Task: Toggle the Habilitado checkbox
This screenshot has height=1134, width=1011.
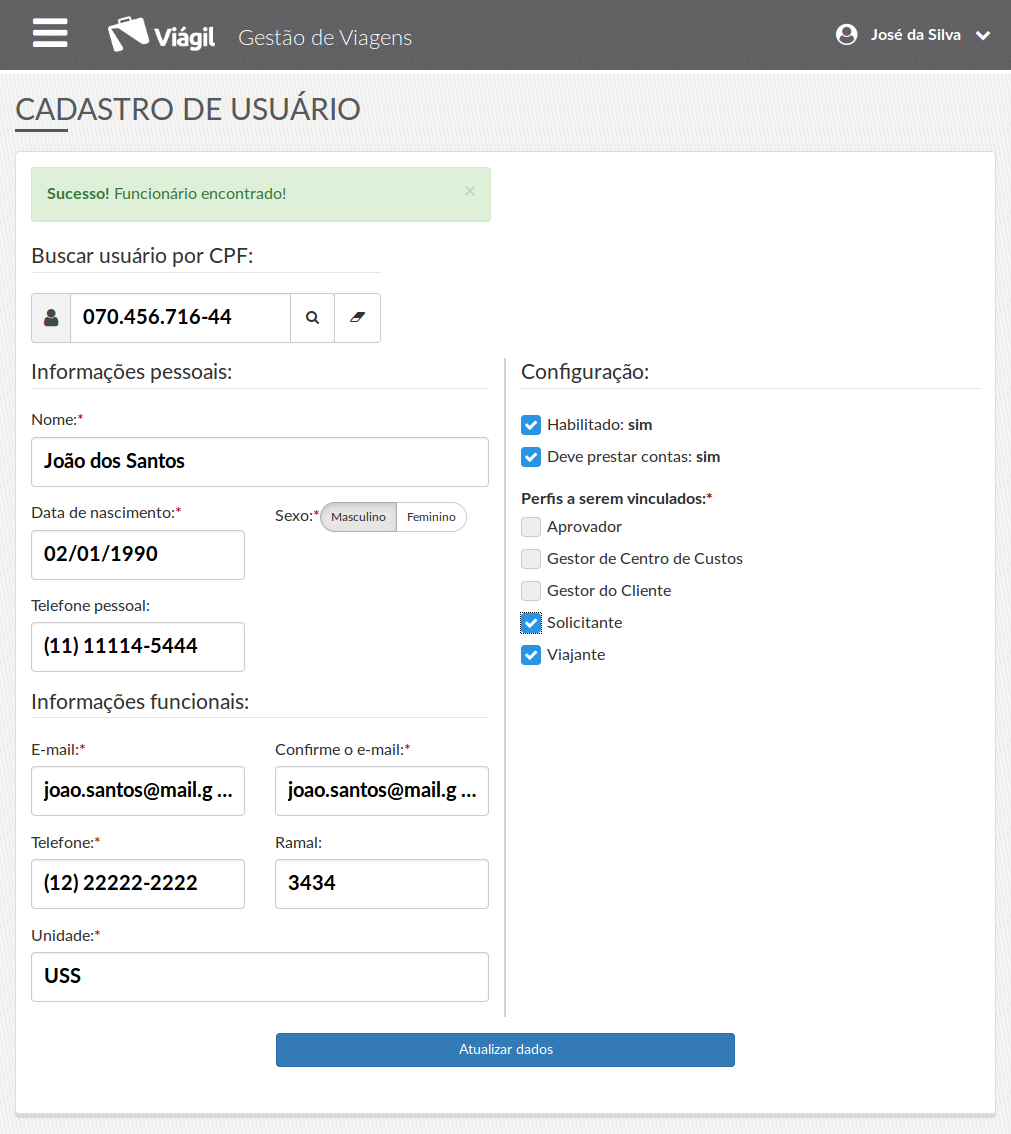Action: click(x=531, y=425)
